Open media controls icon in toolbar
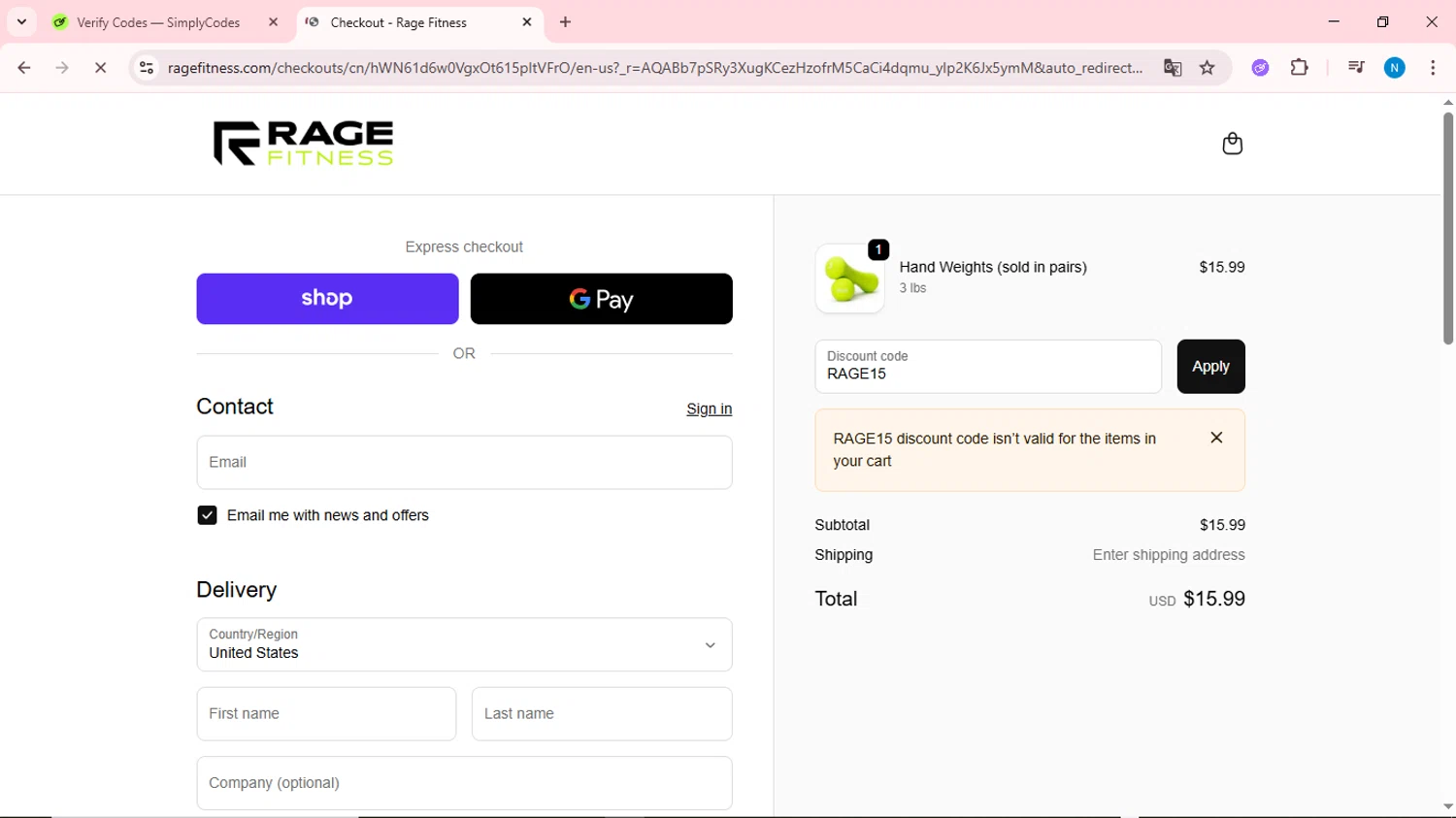This screenshot has height=818, width=1456. 1356,68
